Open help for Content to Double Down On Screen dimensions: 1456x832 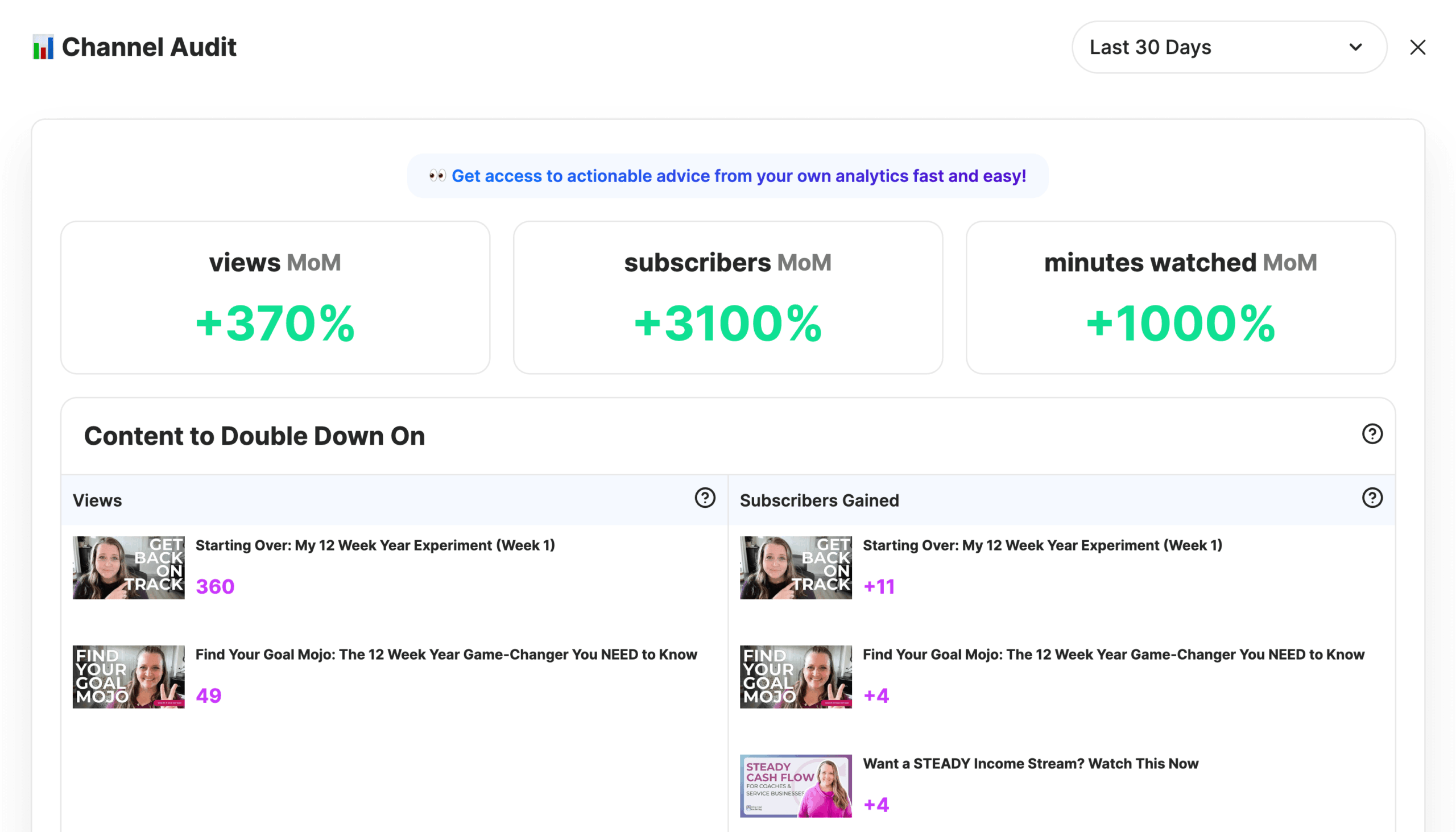coord(1371,434)
